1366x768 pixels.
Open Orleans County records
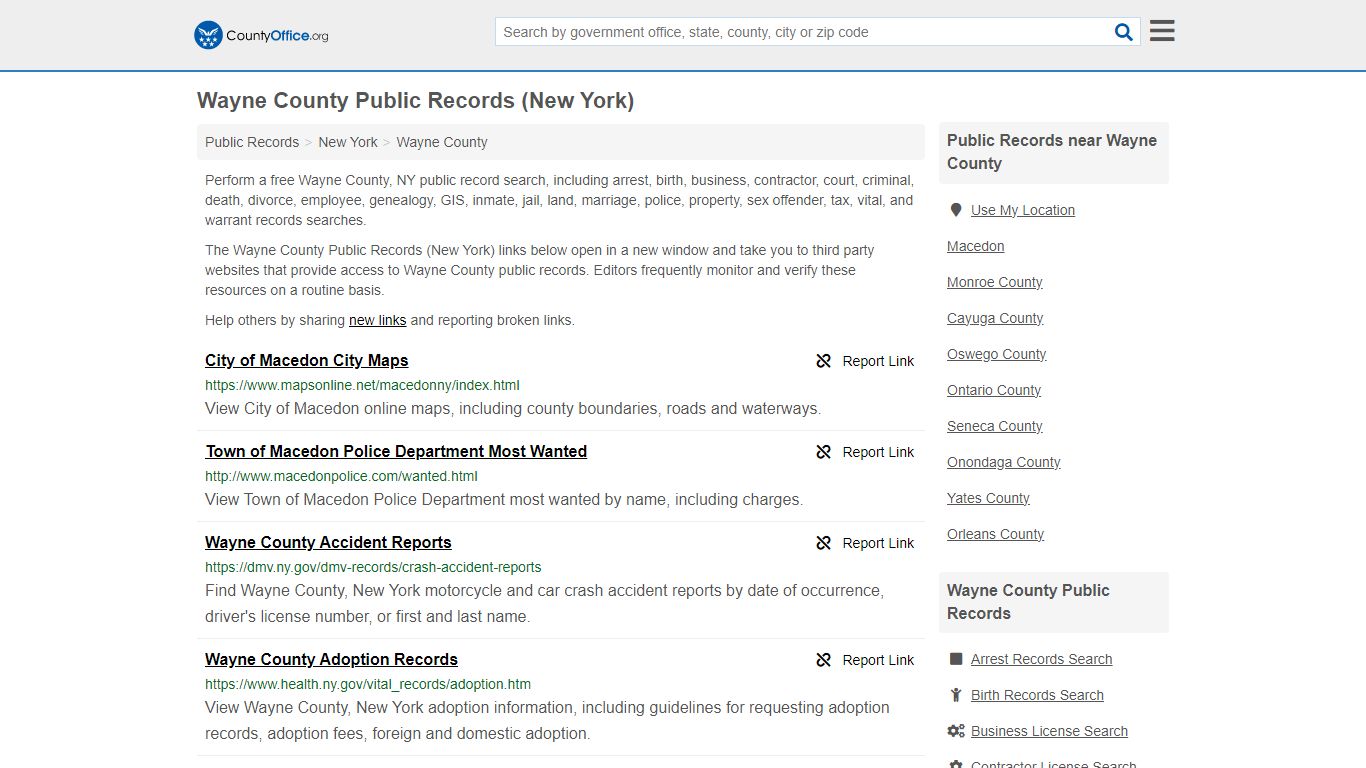coord(996,534)
